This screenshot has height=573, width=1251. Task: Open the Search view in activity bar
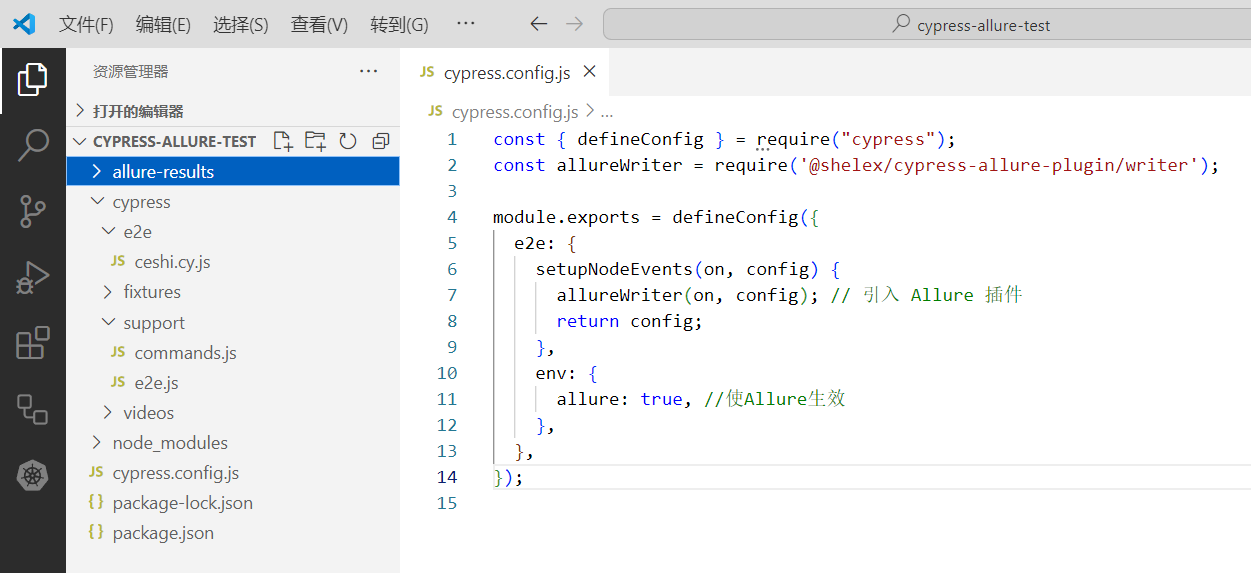(x=33, y=144)
